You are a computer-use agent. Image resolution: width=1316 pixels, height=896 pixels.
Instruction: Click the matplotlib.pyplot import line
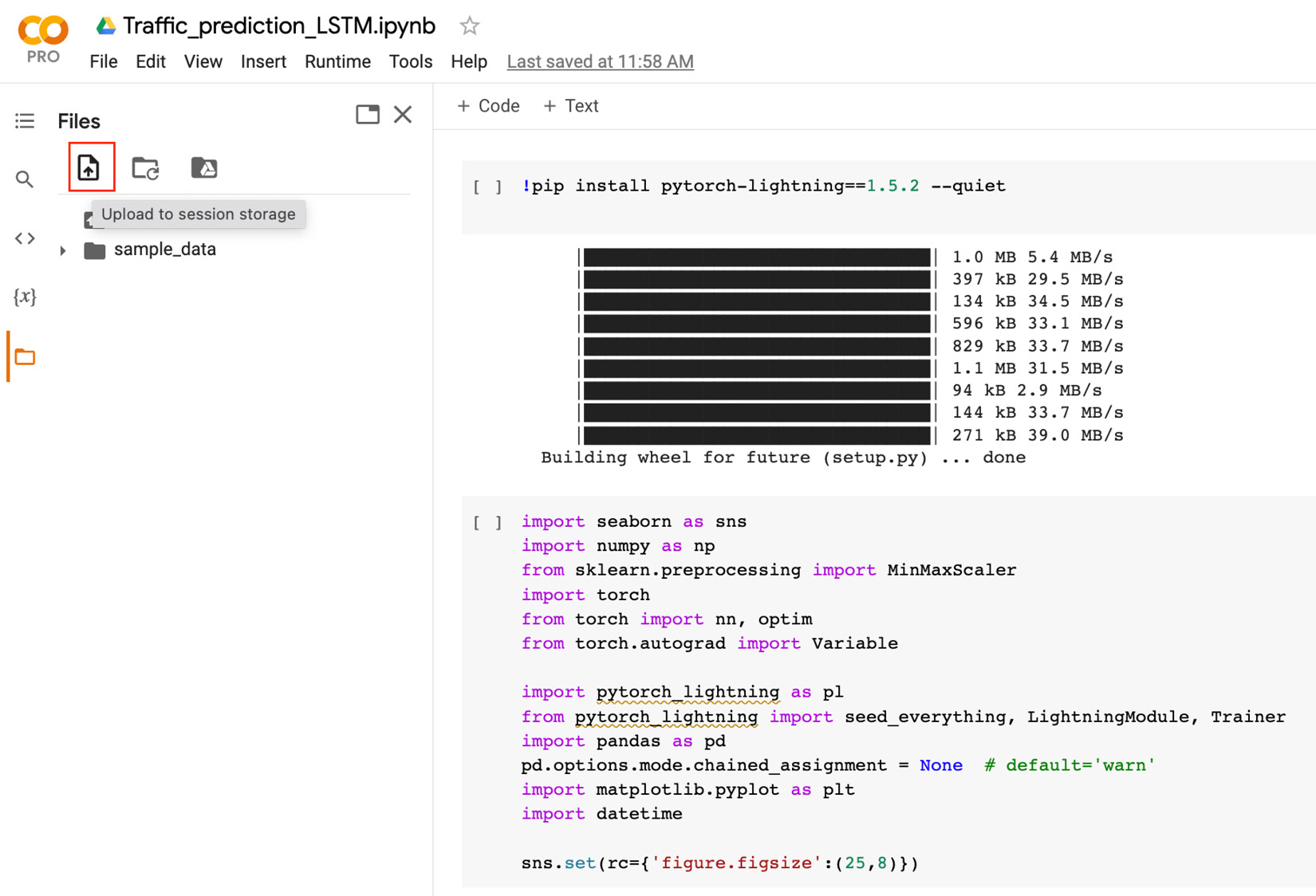pos(688,789)
